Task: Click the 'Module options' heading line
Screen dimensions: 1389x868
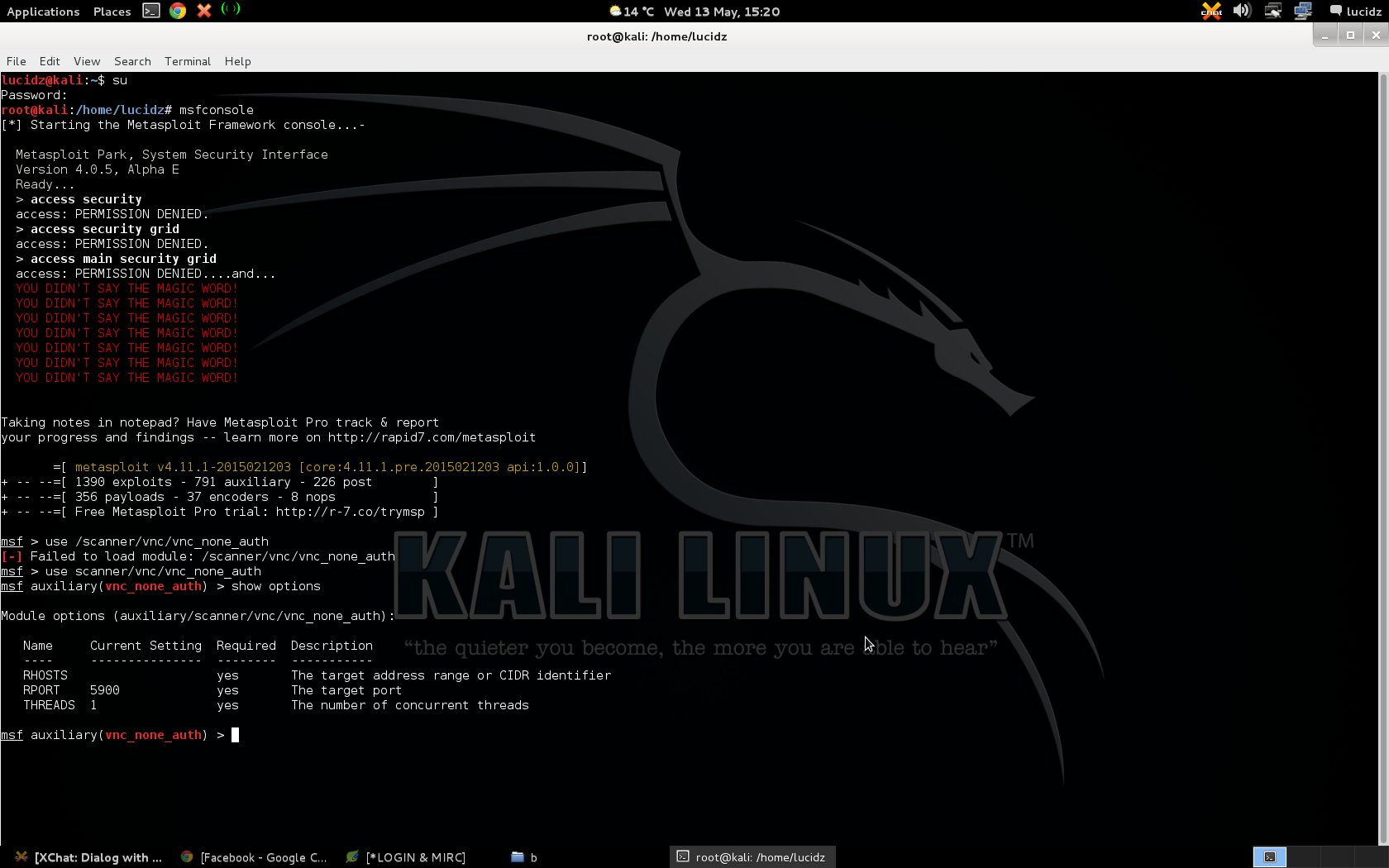Action: pos(198,616)
